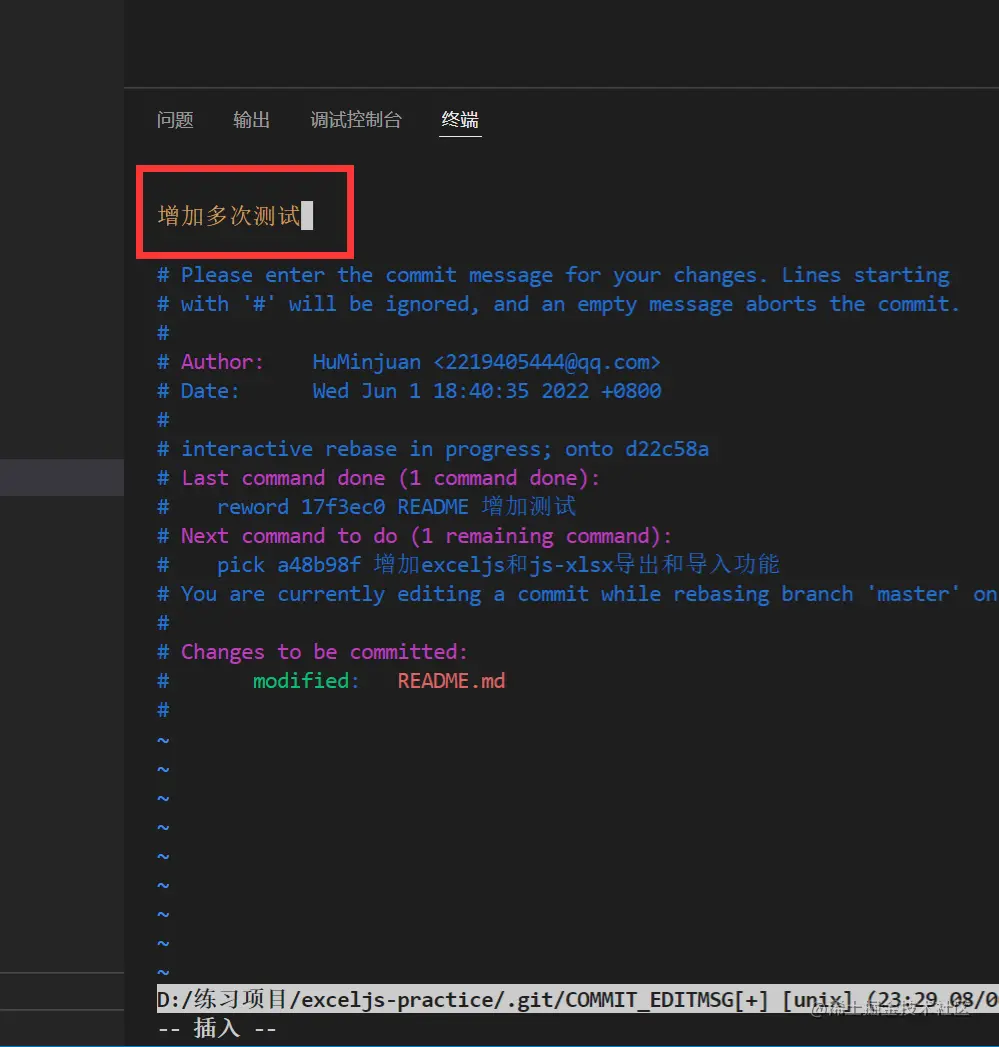Viewport: 999px width, 1047px height.
Task: Place cursor in commit message 增加多次测试
Action: tap(229, 216)
